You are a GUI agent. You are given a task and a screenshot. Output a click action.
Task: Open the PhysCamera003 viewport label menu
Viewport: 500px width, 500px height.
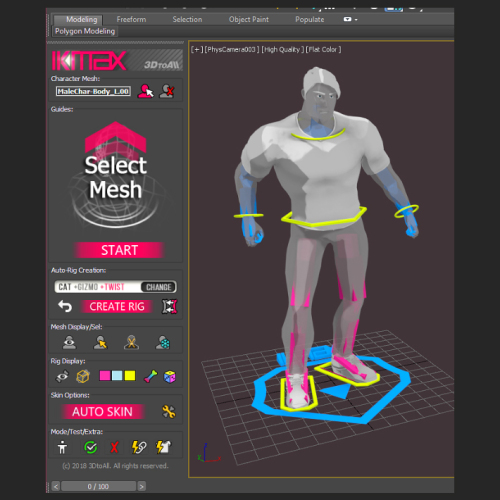pos(232,50)
